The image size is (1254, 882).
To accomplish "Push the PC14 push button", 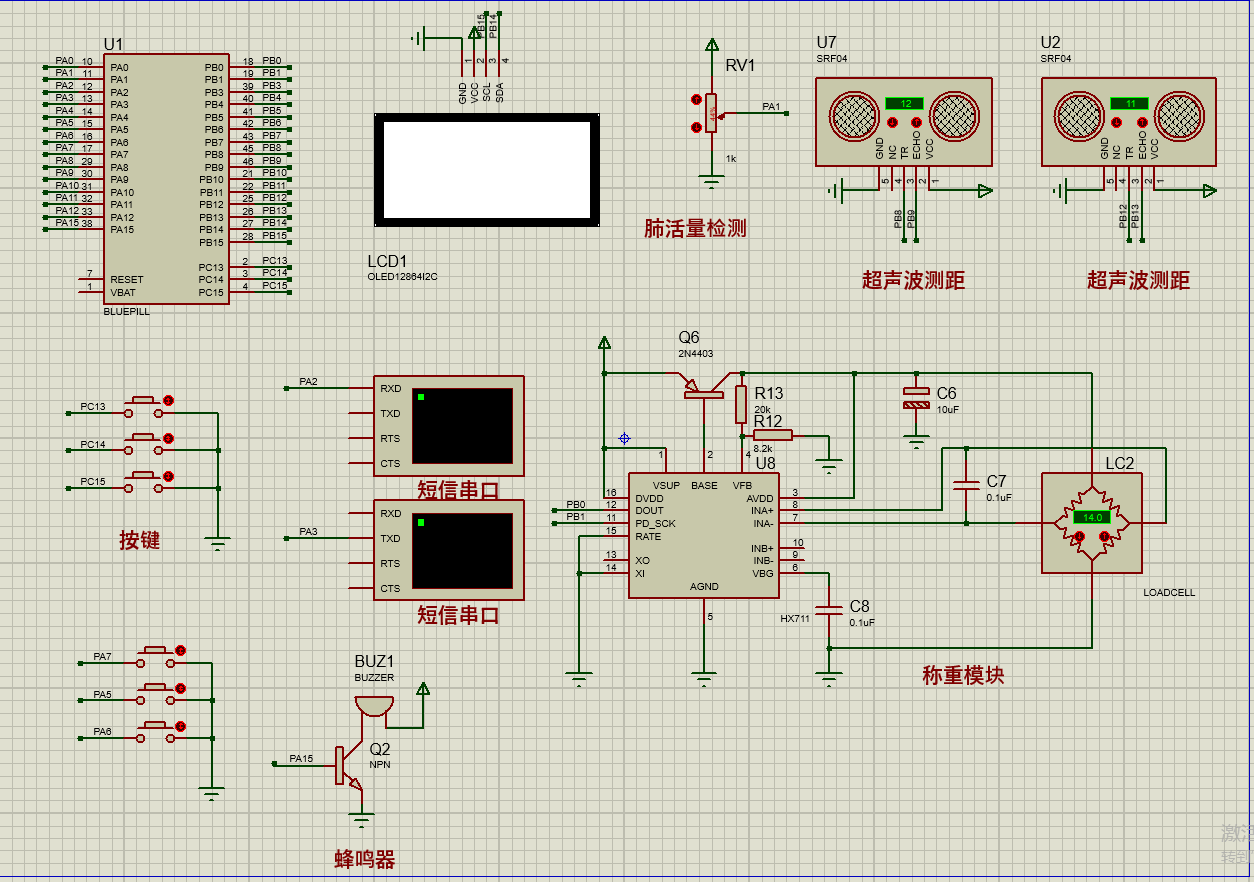I will click(x=144, y=446).
